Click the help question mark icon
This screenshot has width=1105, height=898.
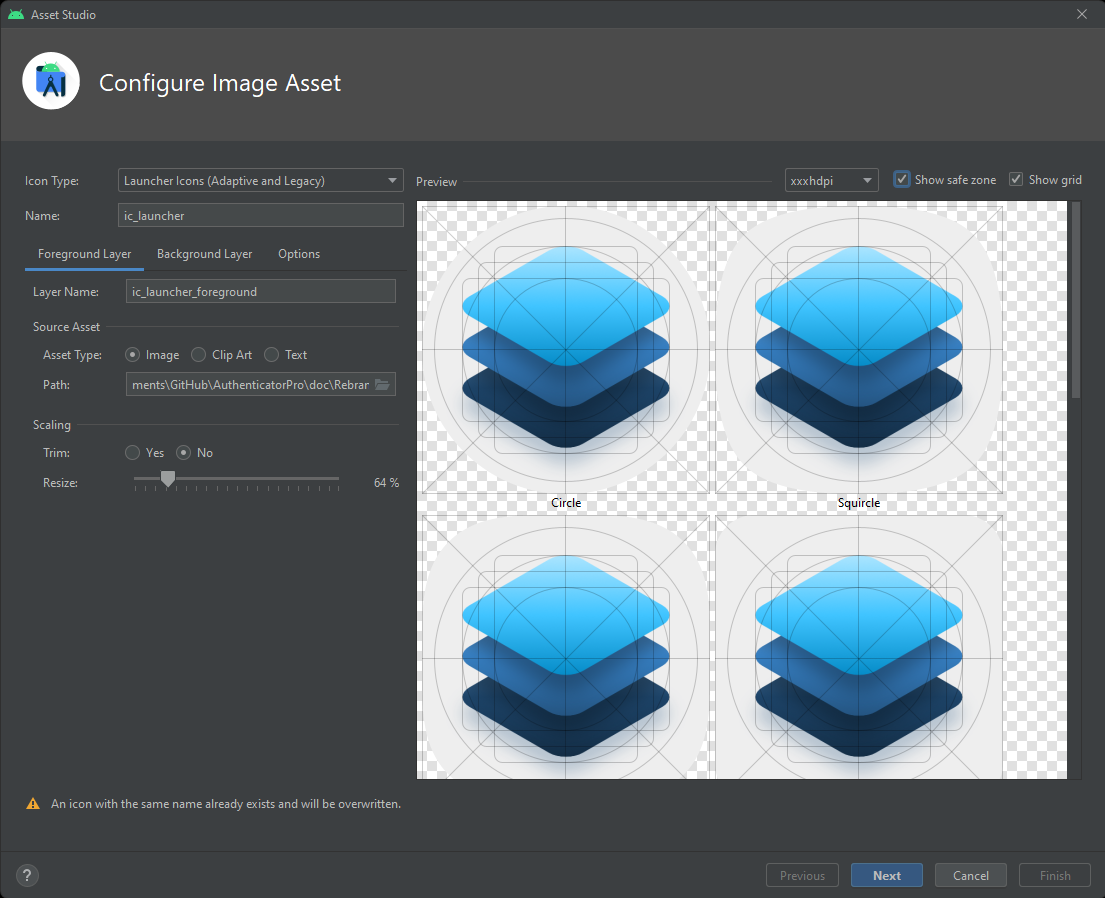point(26,875)
